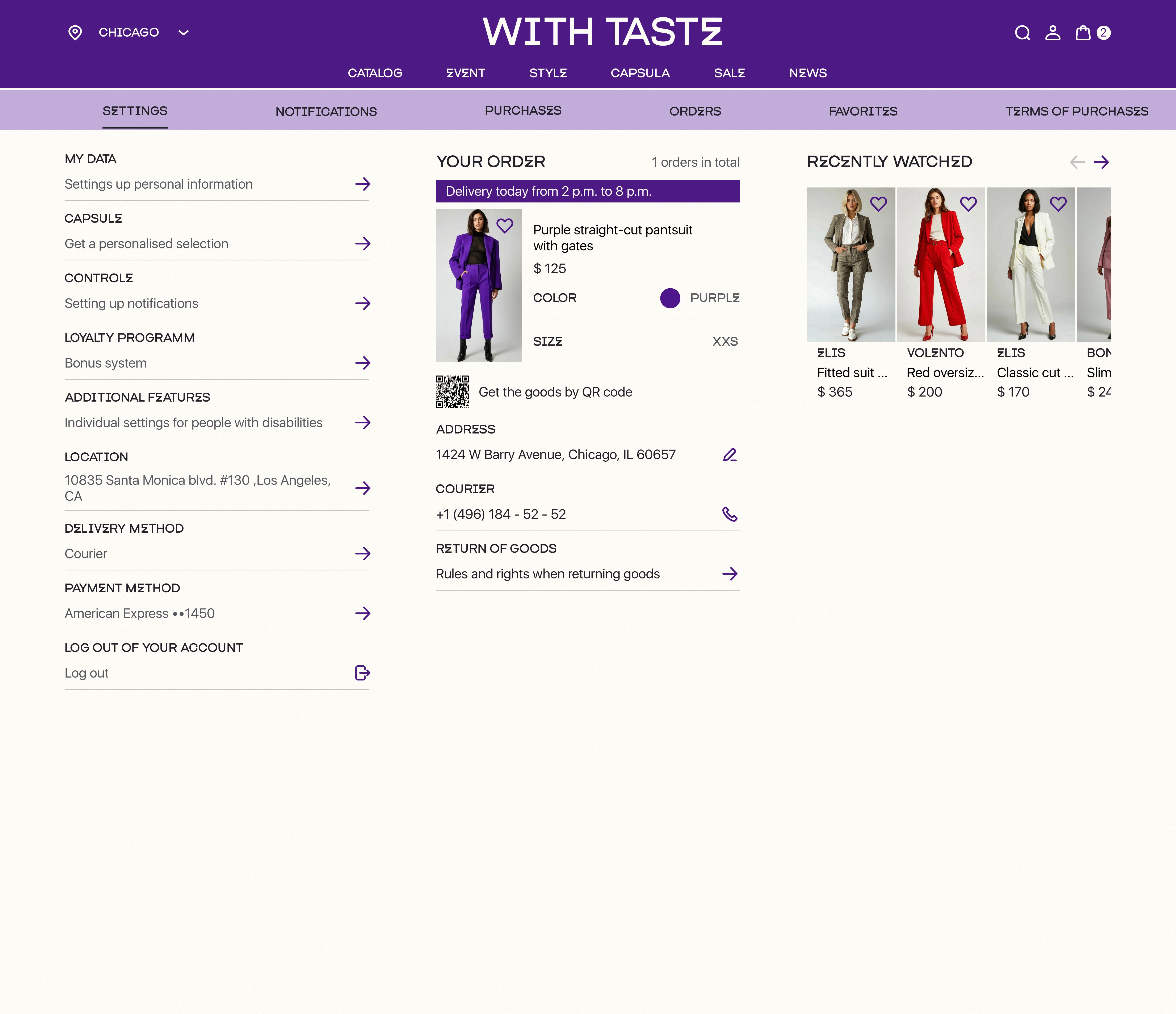Open the search magnifier icon

[1023, 33]
